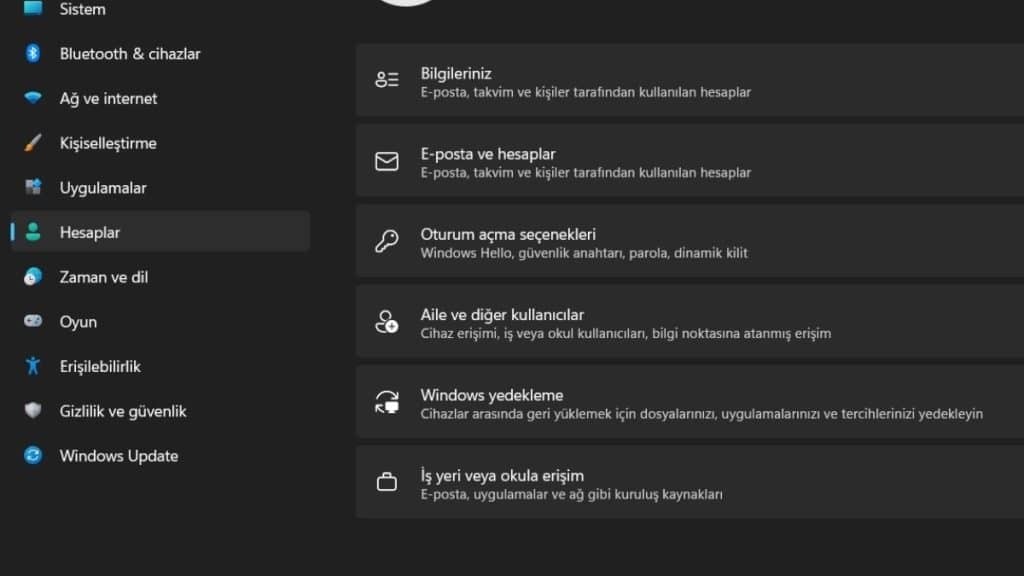Select the Hesaplar sidebar item
1024x576 pixels.
[x=160, y=232]
